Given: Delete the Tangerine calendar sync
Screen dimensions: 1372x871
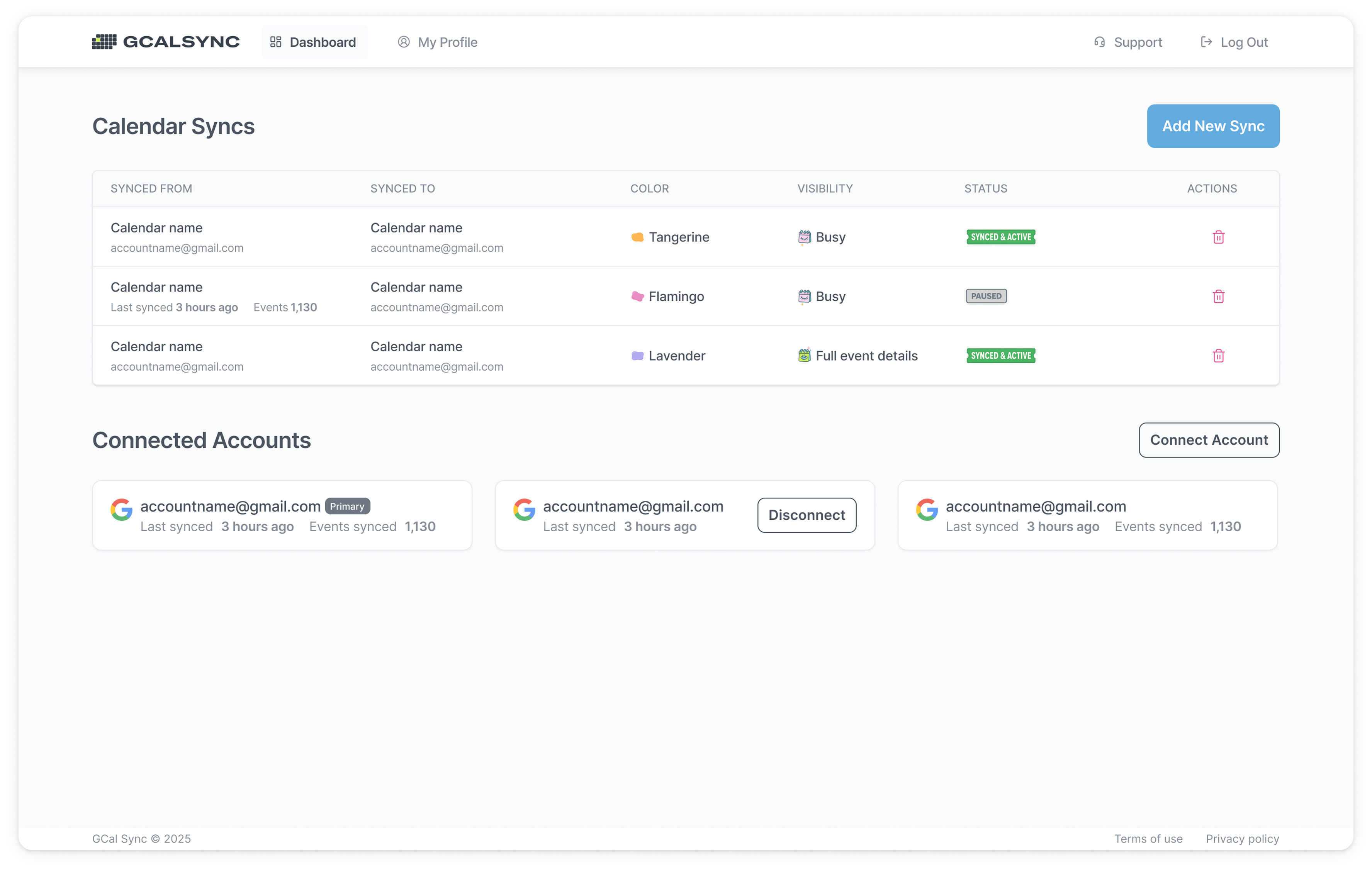Looking at the screenshot, I should tap(1219, 237).
